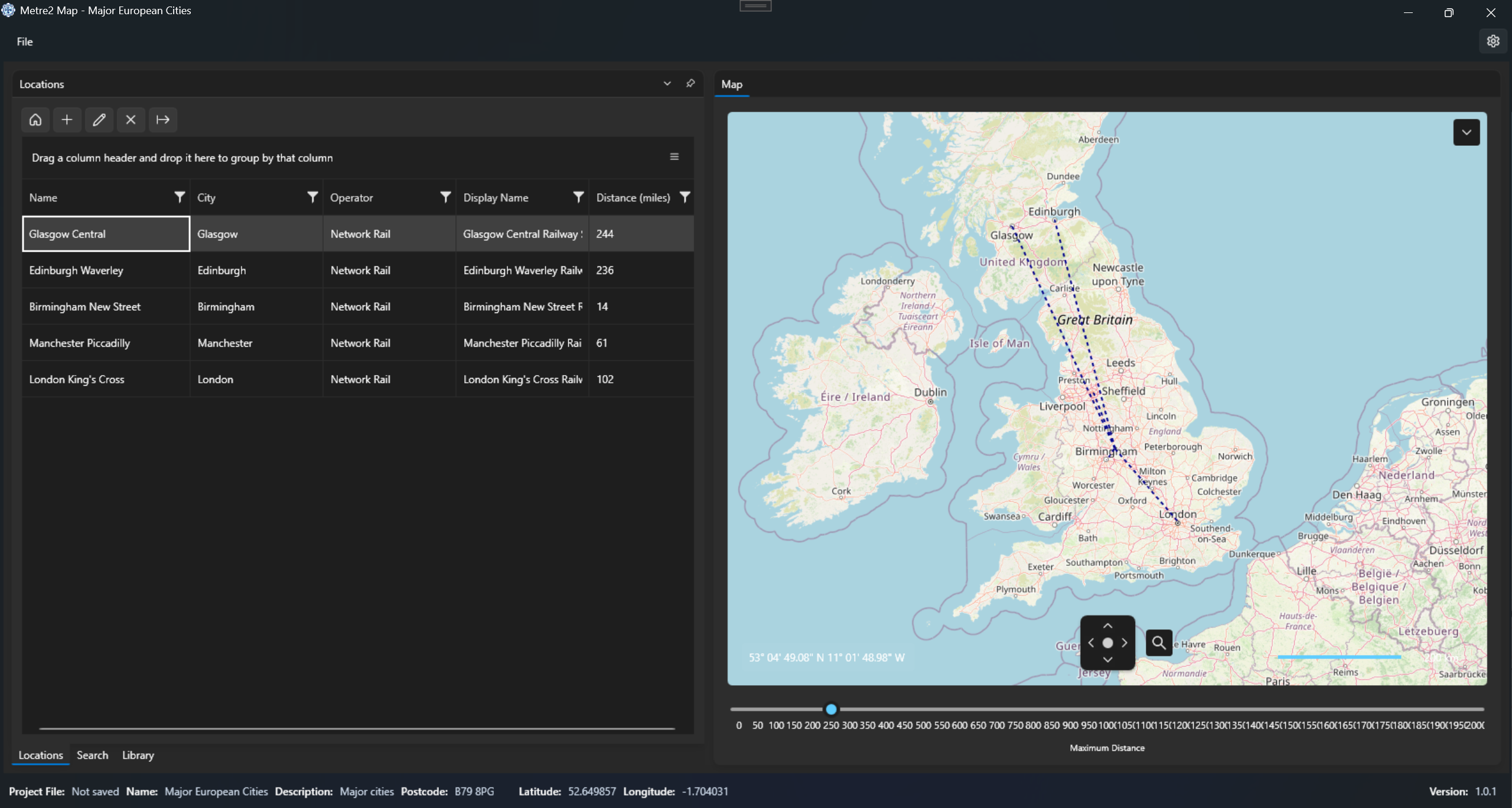
Task: Edit the selected location with the pencil icon
Action: (x=99, y=119)
